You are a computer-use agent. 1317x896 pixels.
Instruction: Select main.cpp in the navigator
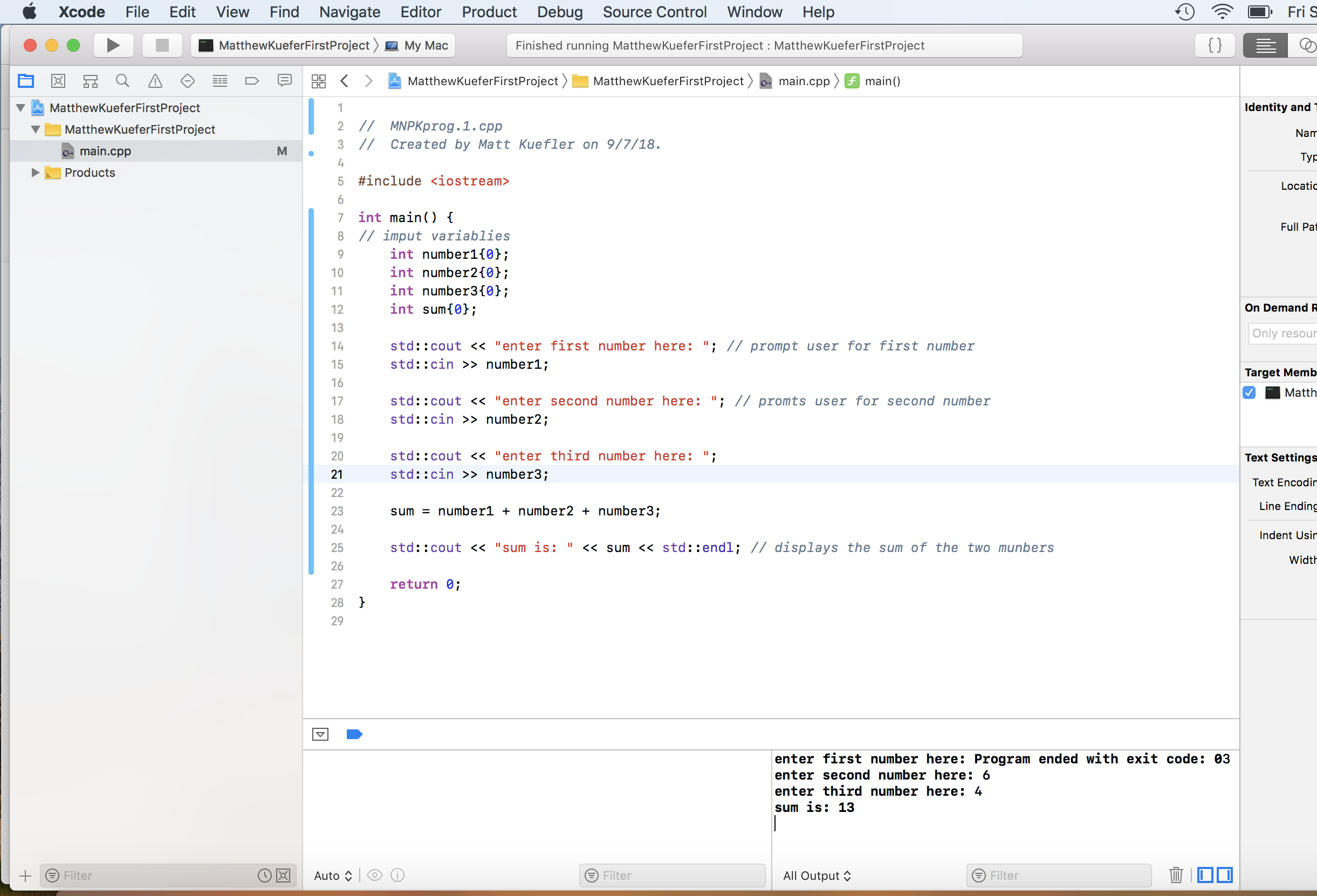tap(105, 151)
